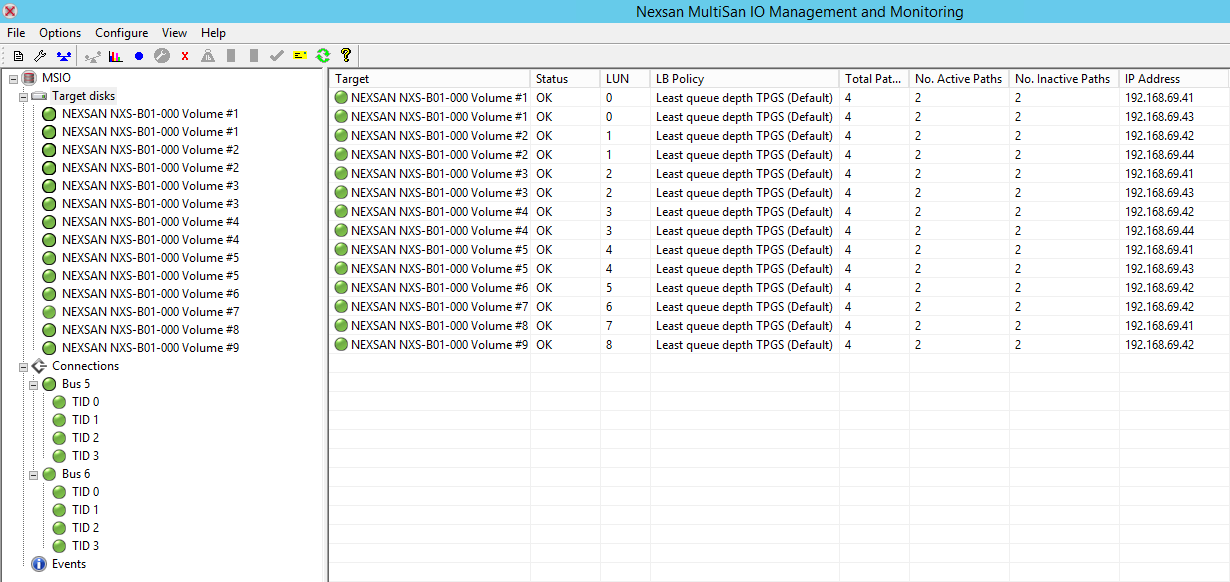Click the gray weight toolbar icon
This screenshot has height=582, width=1230.
(x=208, y=56)
